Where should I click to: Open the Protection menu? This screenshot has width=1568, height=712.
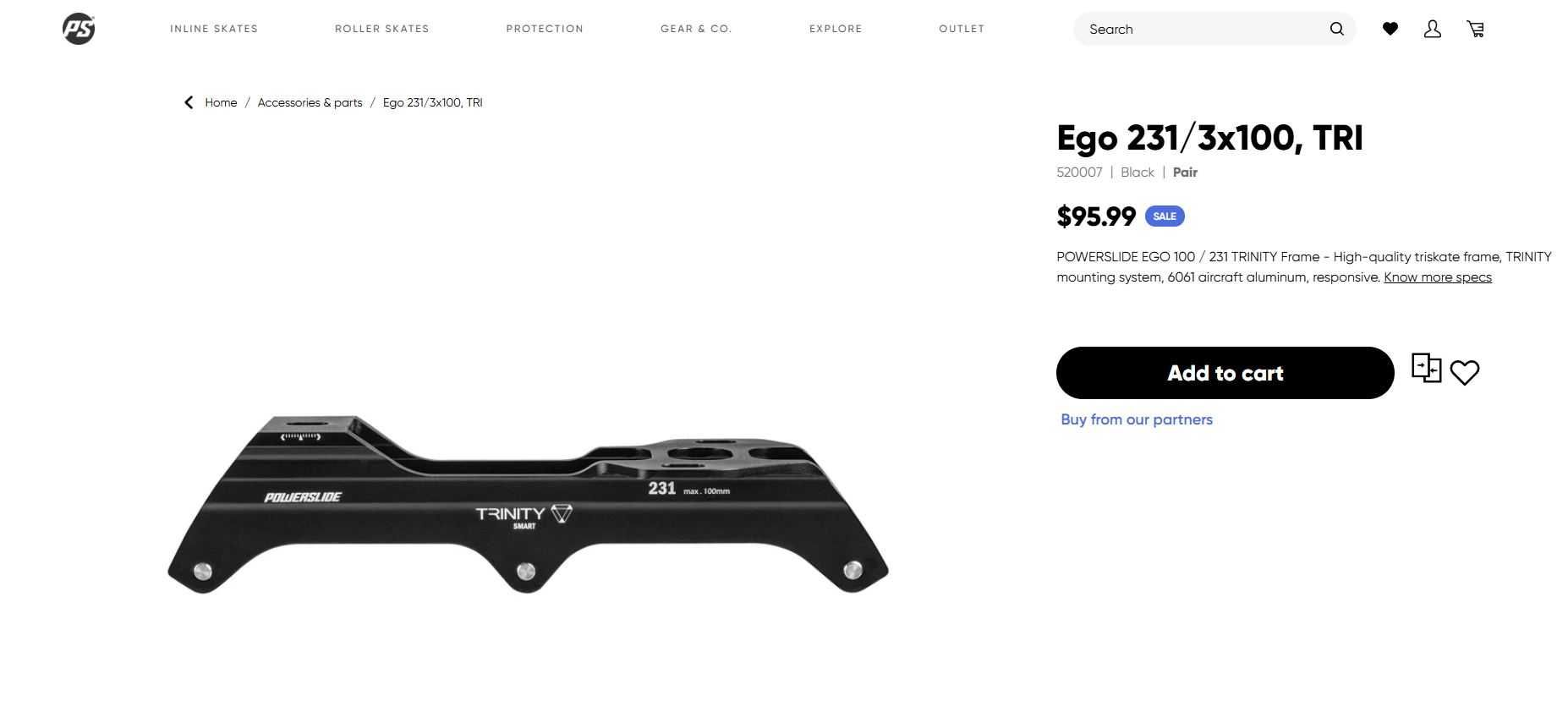coord(545,29)
